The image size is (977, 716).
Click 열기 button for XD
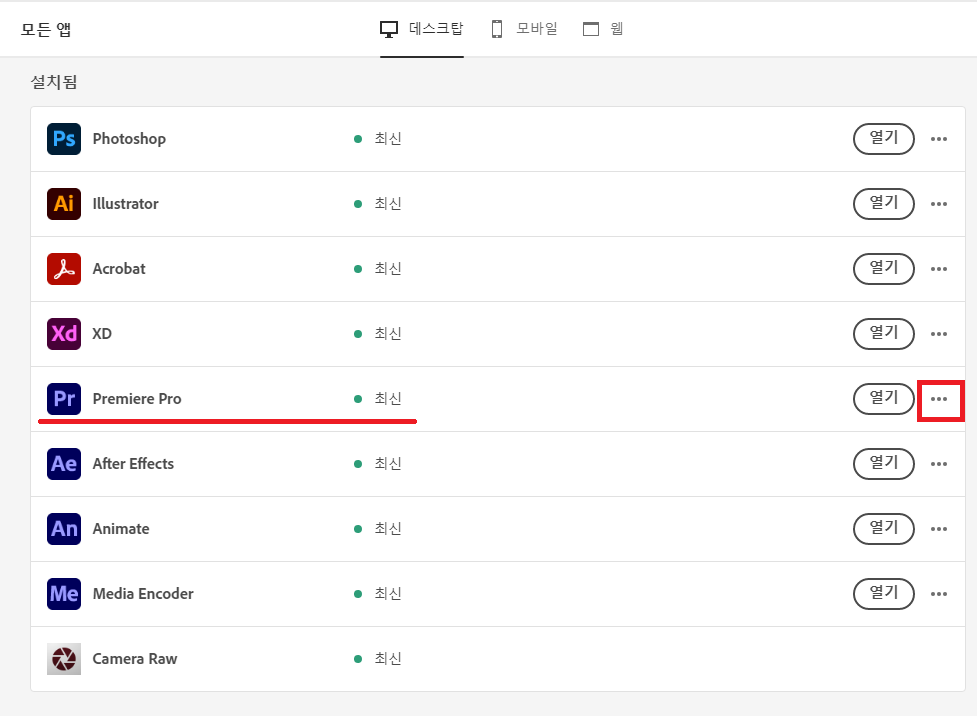tap(884, 334)
